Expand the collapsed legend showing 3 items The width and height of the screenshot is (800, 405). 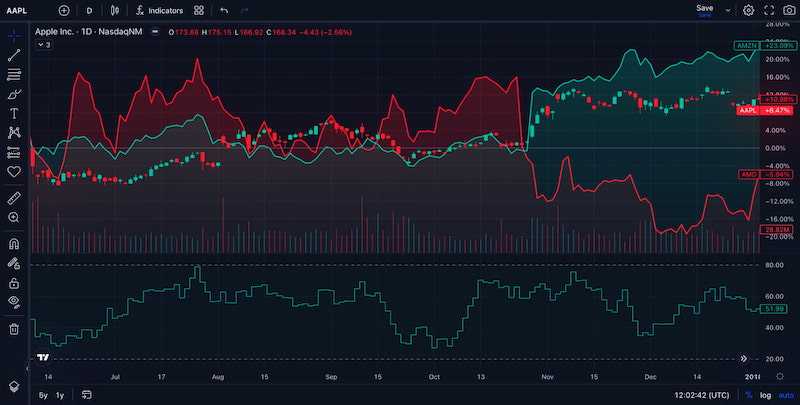click(44, 45)
